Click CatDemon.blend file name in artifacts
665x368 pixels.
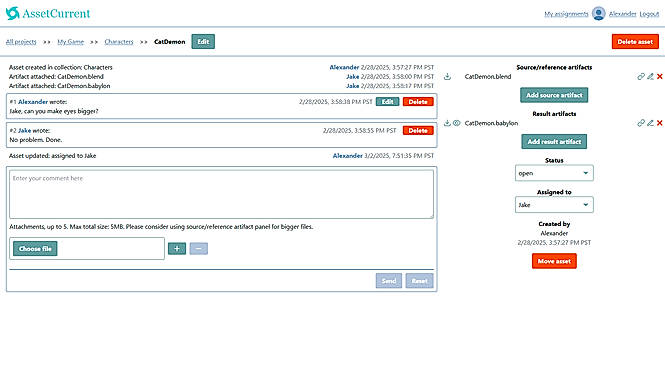click(488, 77)
